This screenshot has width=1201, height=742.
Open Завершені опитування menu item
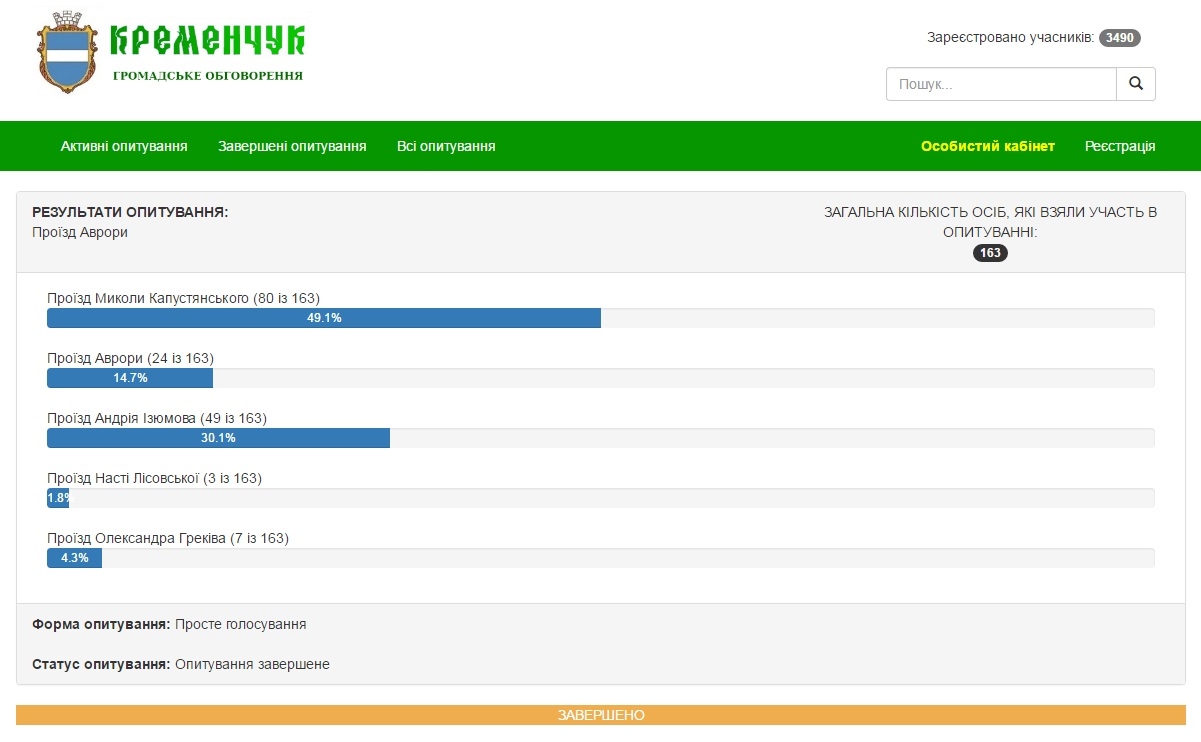tap(292, 146)
